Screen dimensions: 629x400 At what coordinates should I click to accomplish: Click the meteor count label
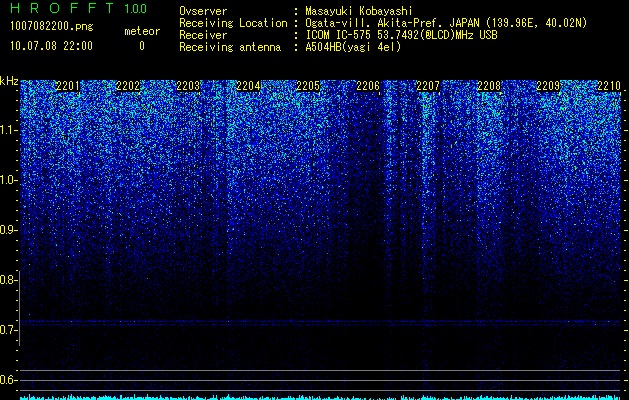click(142, 31)
